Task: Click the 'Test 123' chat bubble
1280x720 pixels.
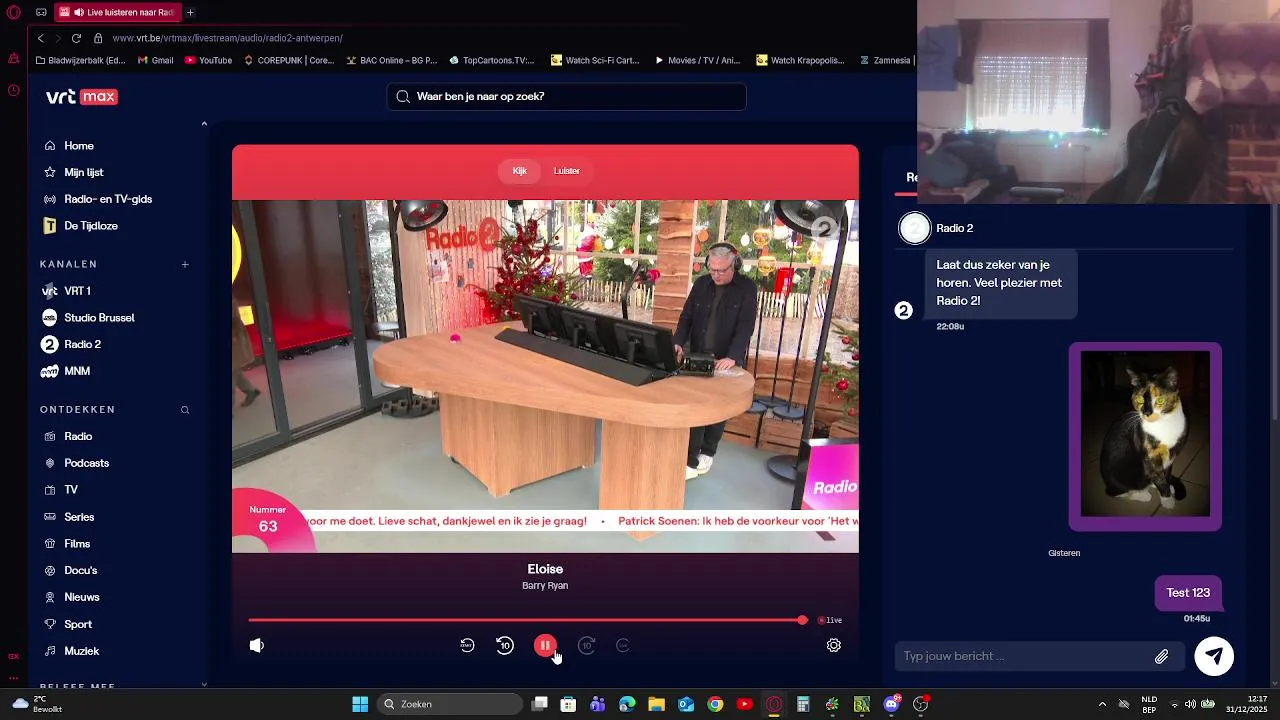Action: click(1188, 593)
